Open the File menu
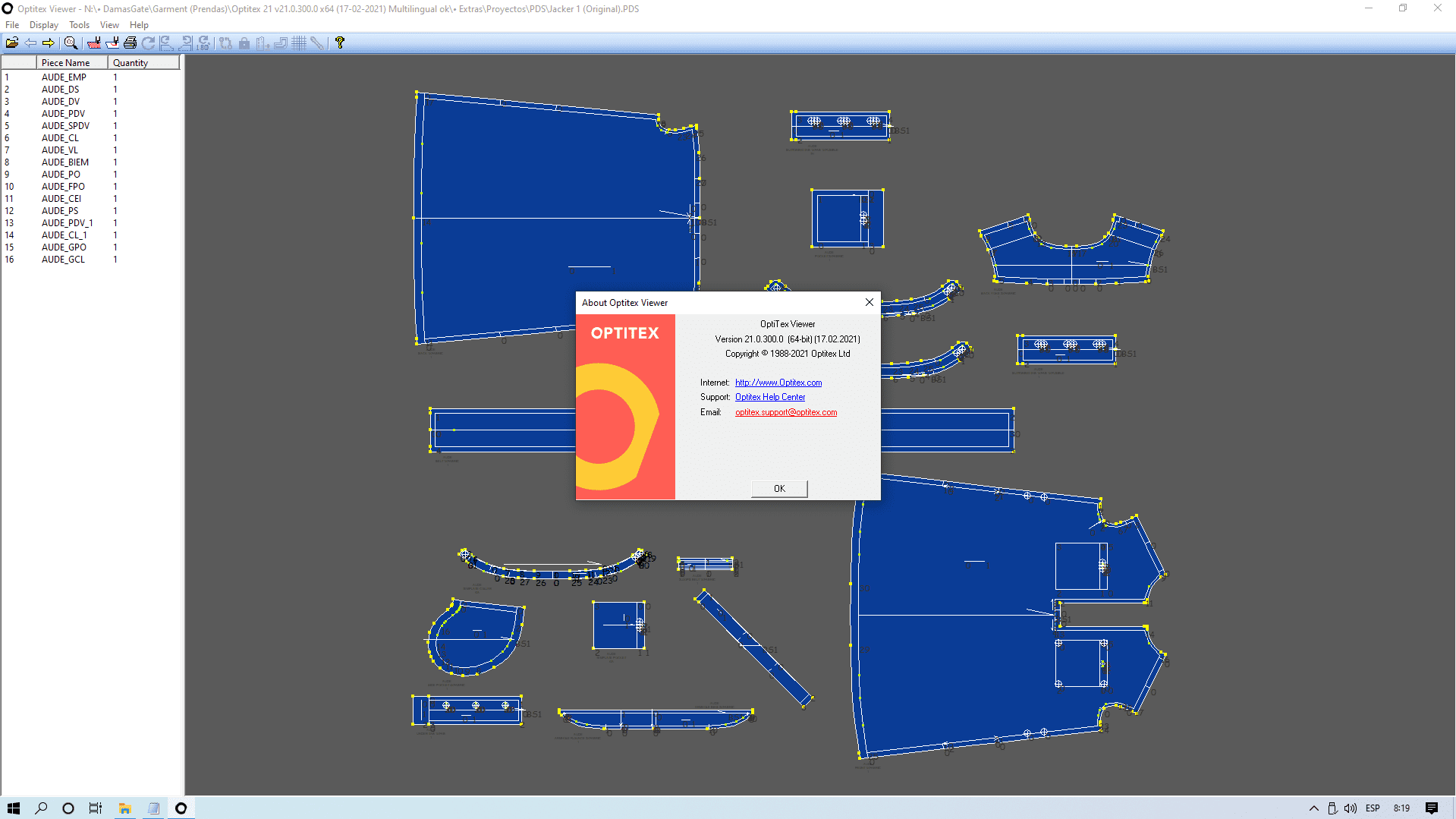The height and width of the screenshot is (819, 1456). pyautogui.click(x=12, y=25)
